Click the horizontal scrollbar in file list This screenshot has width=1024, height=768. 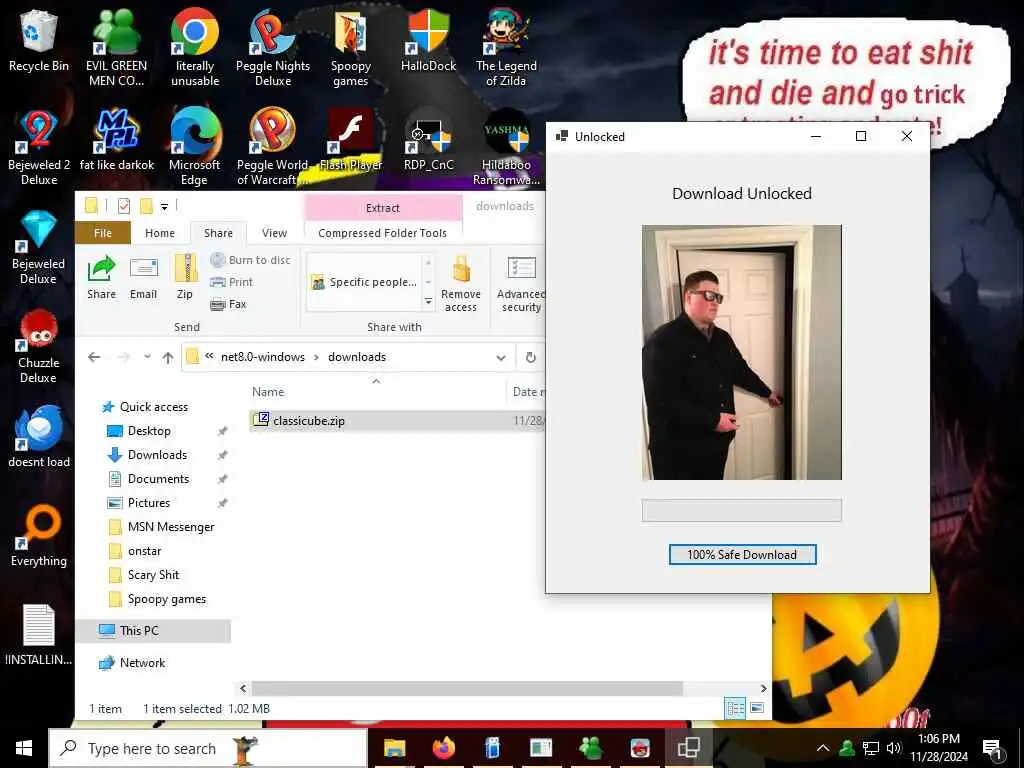(467, 688)
